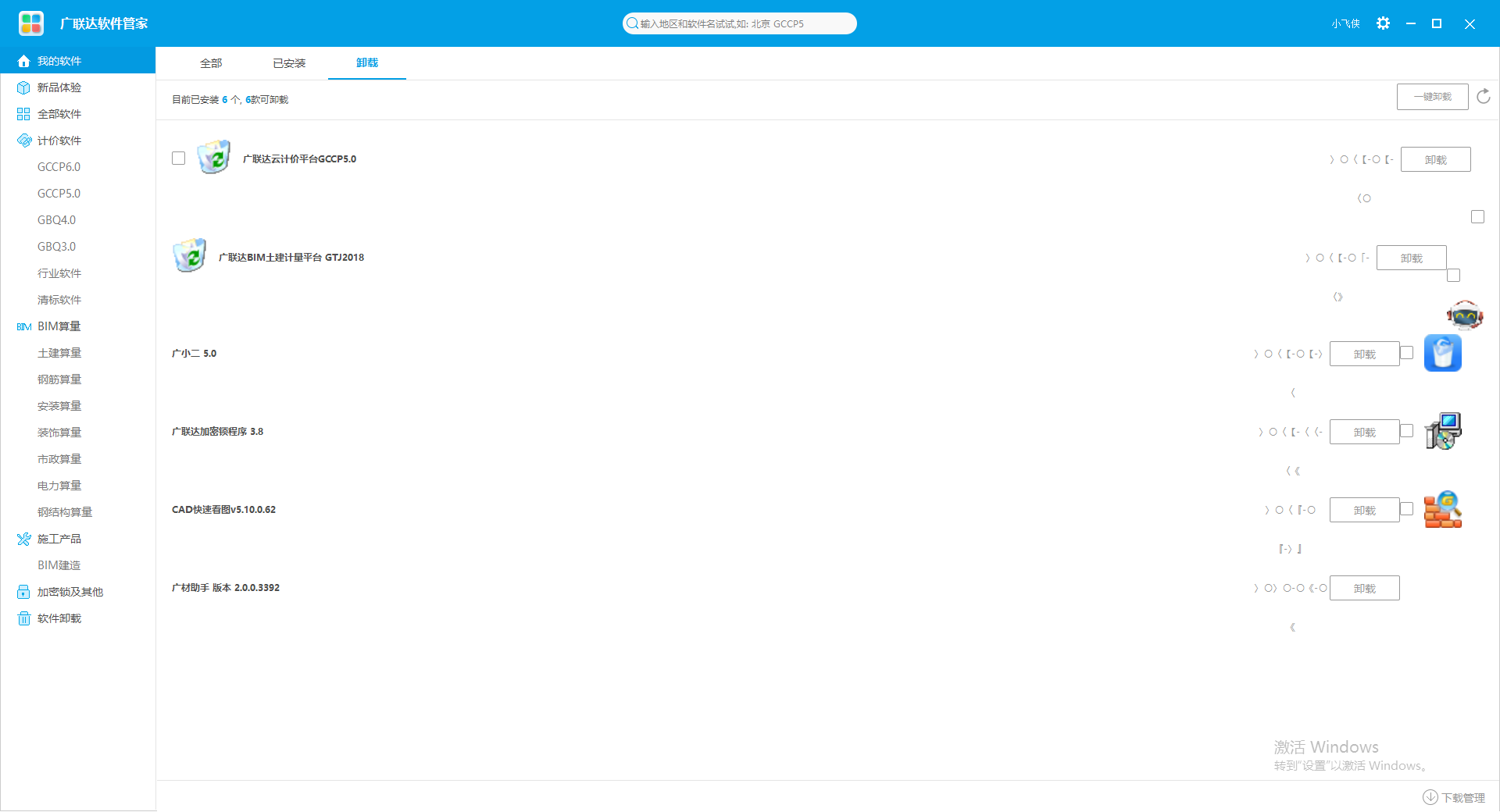Viewport: 1500px width, 812px height.
Task: Refresh the uninstall list
Action: point(1484,96)
